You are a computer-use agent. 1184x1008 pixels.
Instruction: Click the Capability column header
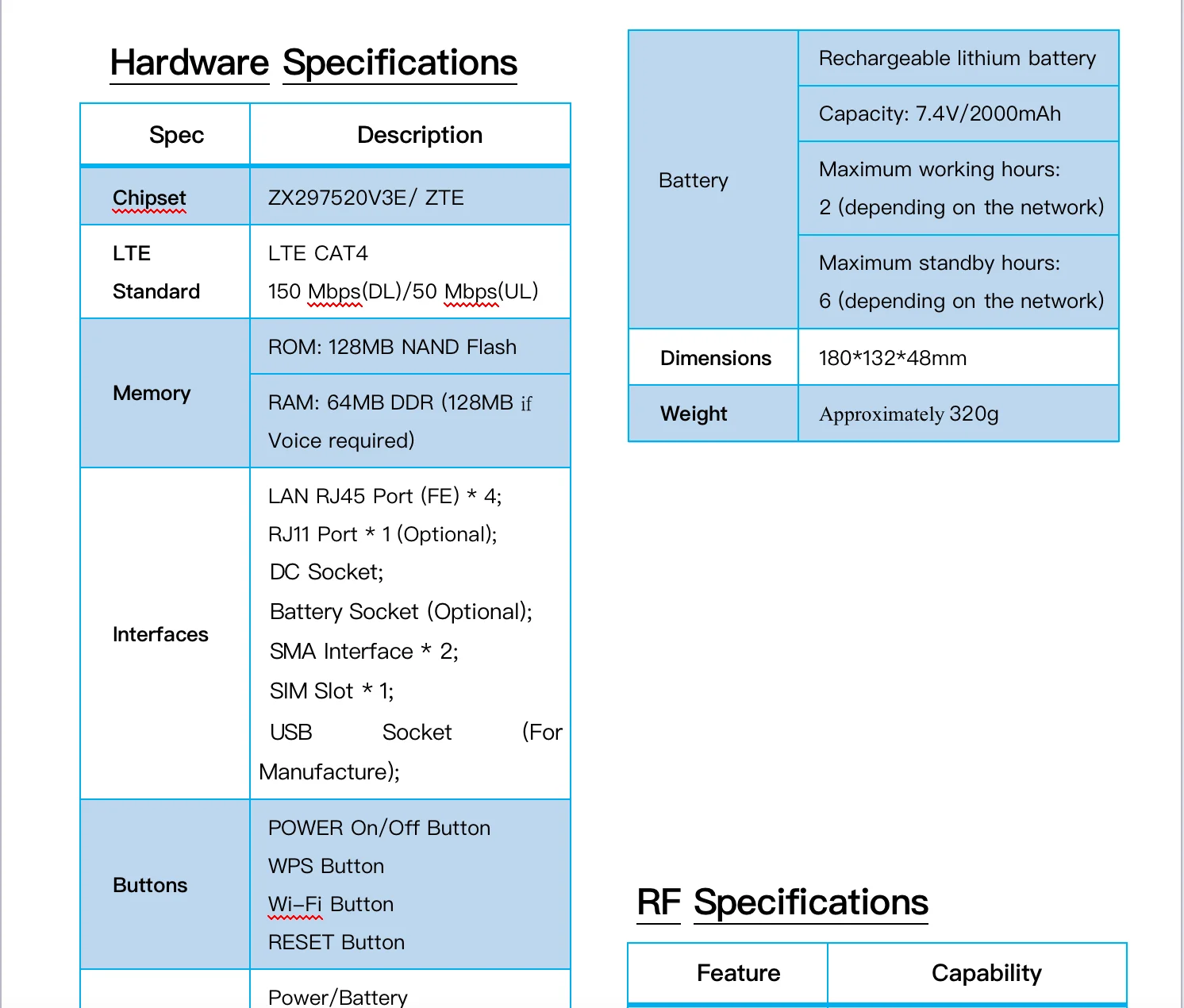986,972
